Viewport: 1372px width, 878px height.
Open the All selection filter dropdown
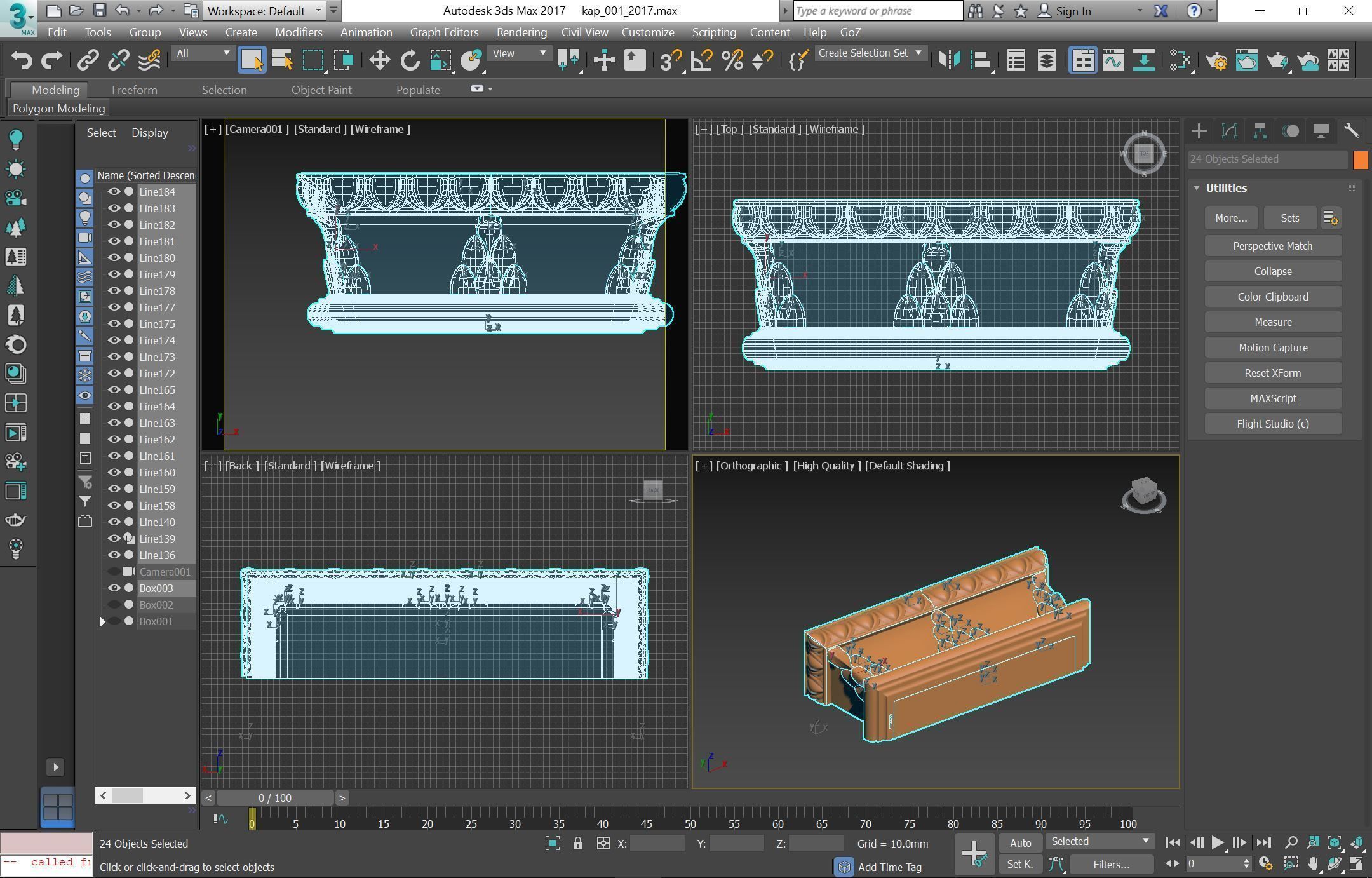click(x=203, y=53)
